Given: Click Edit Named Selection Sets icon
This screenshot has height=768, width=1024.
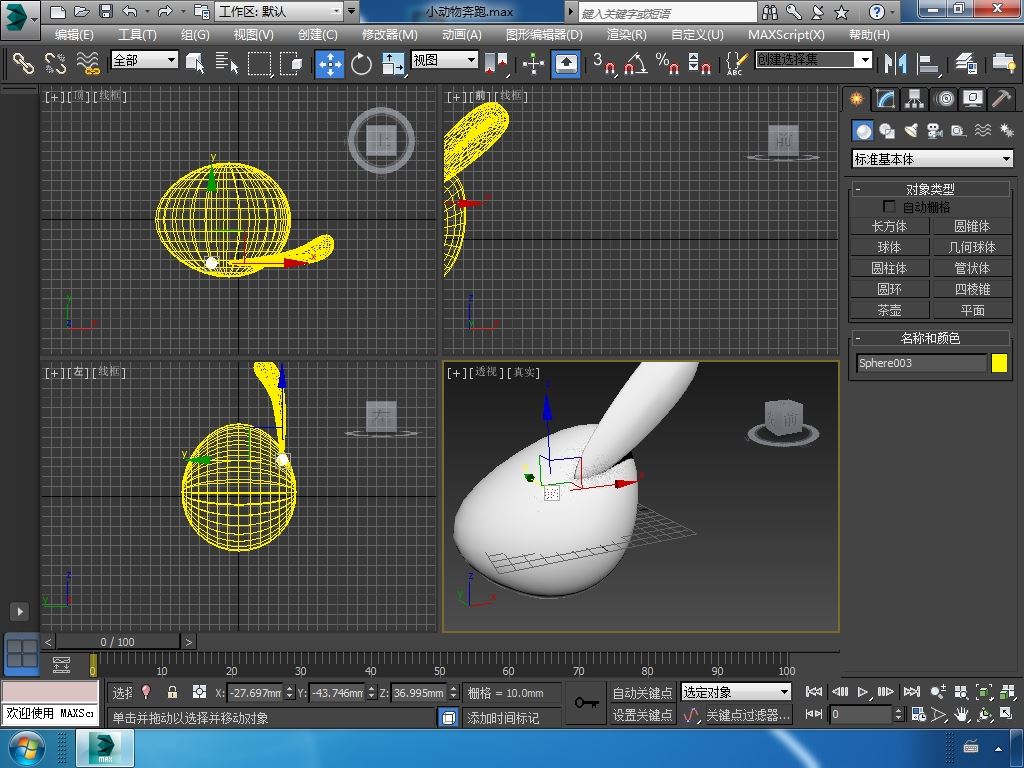Looking at the screenshot, I should pos(736,63).
